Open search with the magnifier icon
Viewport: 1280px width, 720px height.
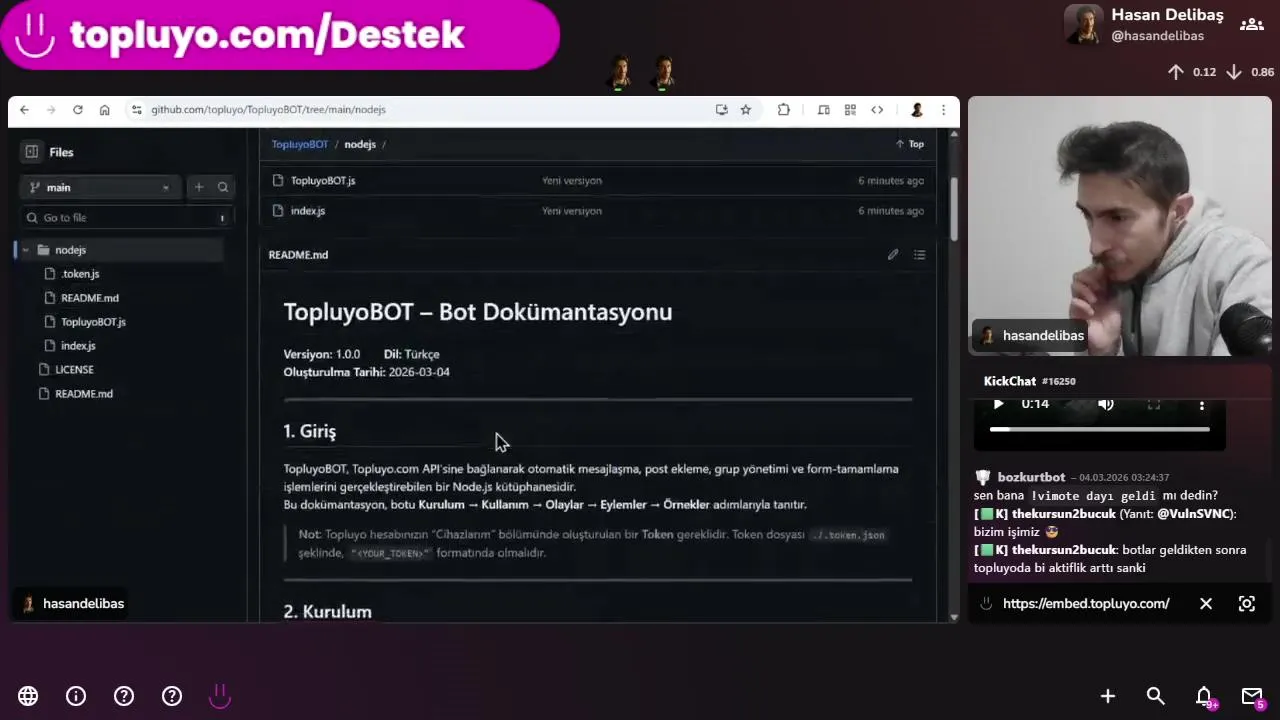click(1156, 696)
